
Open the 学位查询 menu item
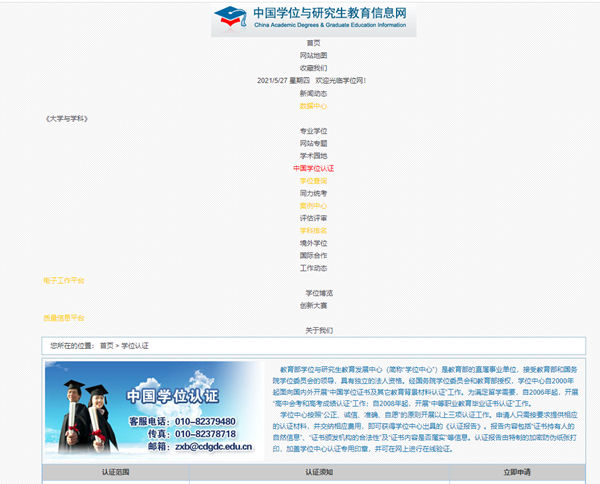[x=313, y=181]
